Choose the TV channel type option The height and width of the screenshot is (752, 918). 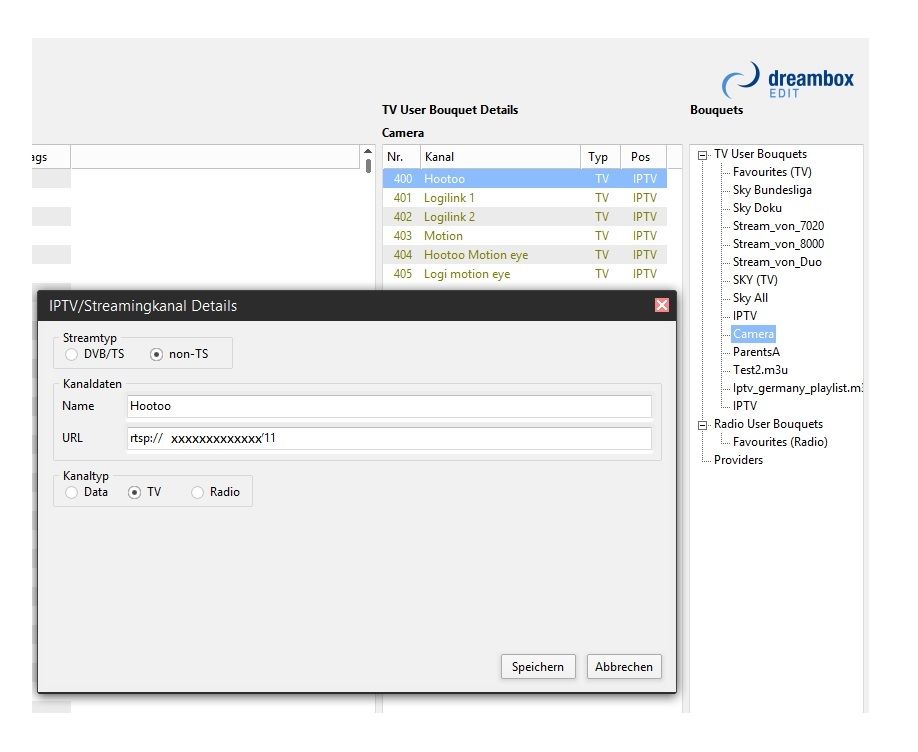tap(135, 493)
